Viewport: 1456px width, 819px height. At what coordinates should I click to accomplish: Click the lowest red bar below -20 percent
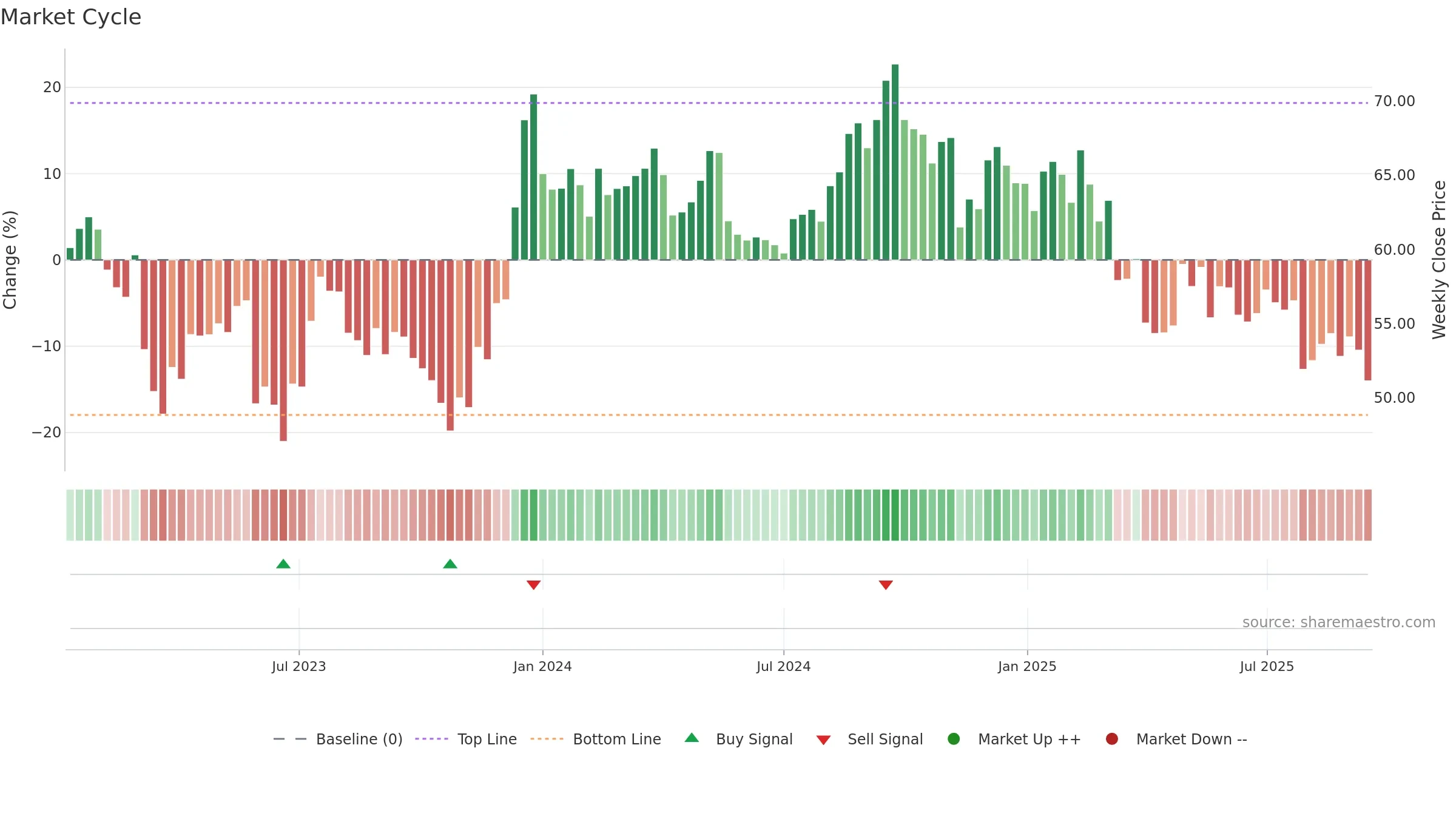(x=283, y=351)
